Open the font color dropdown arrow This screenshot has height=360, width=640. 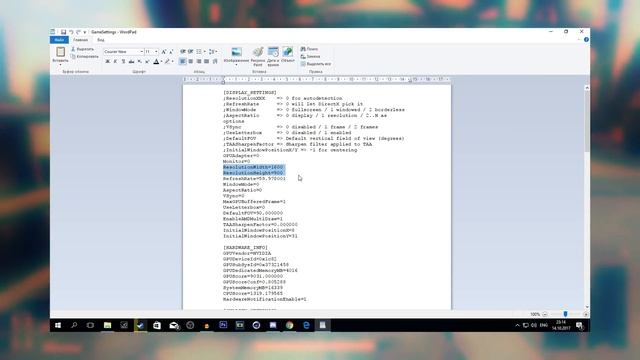pos(162,61)
